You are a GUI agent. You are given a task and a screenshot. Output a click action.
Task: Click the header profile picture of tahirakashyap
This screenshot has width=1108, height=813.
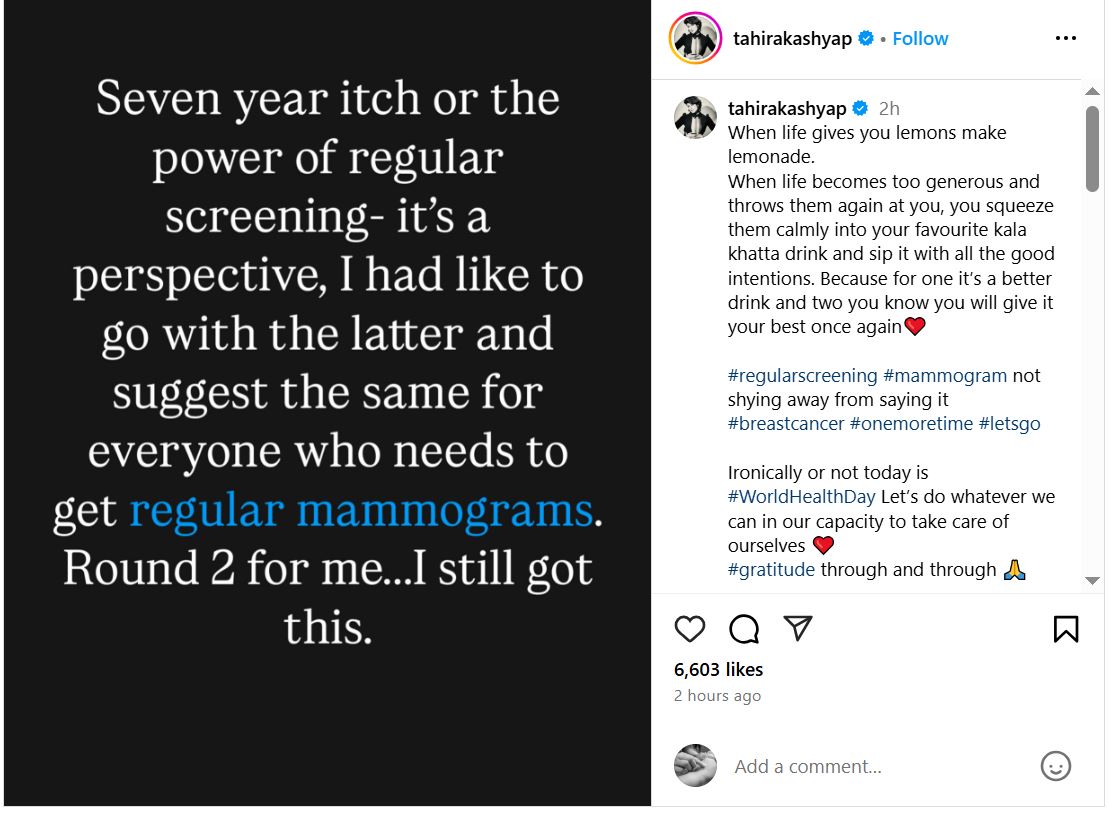(x=695, y=39)
